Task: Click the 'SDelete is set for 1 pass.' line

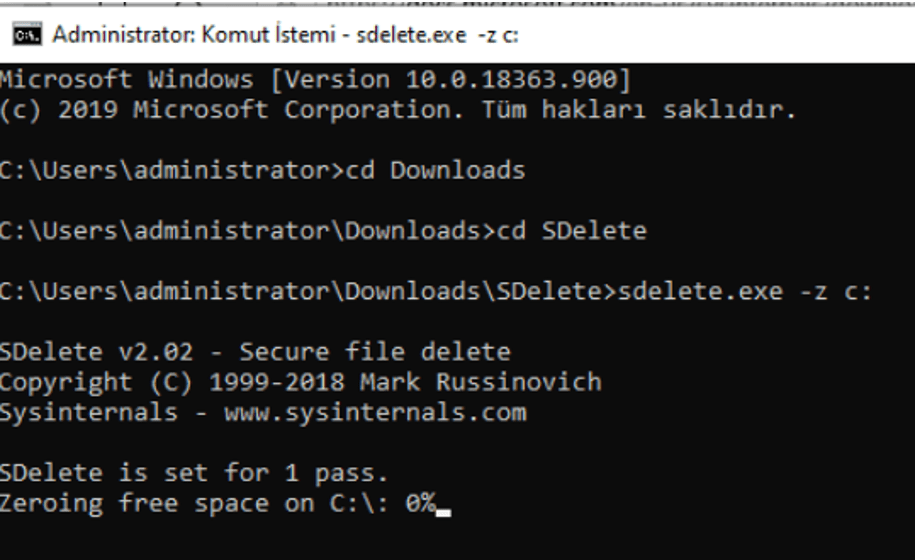Action: [x=193, y=472]
